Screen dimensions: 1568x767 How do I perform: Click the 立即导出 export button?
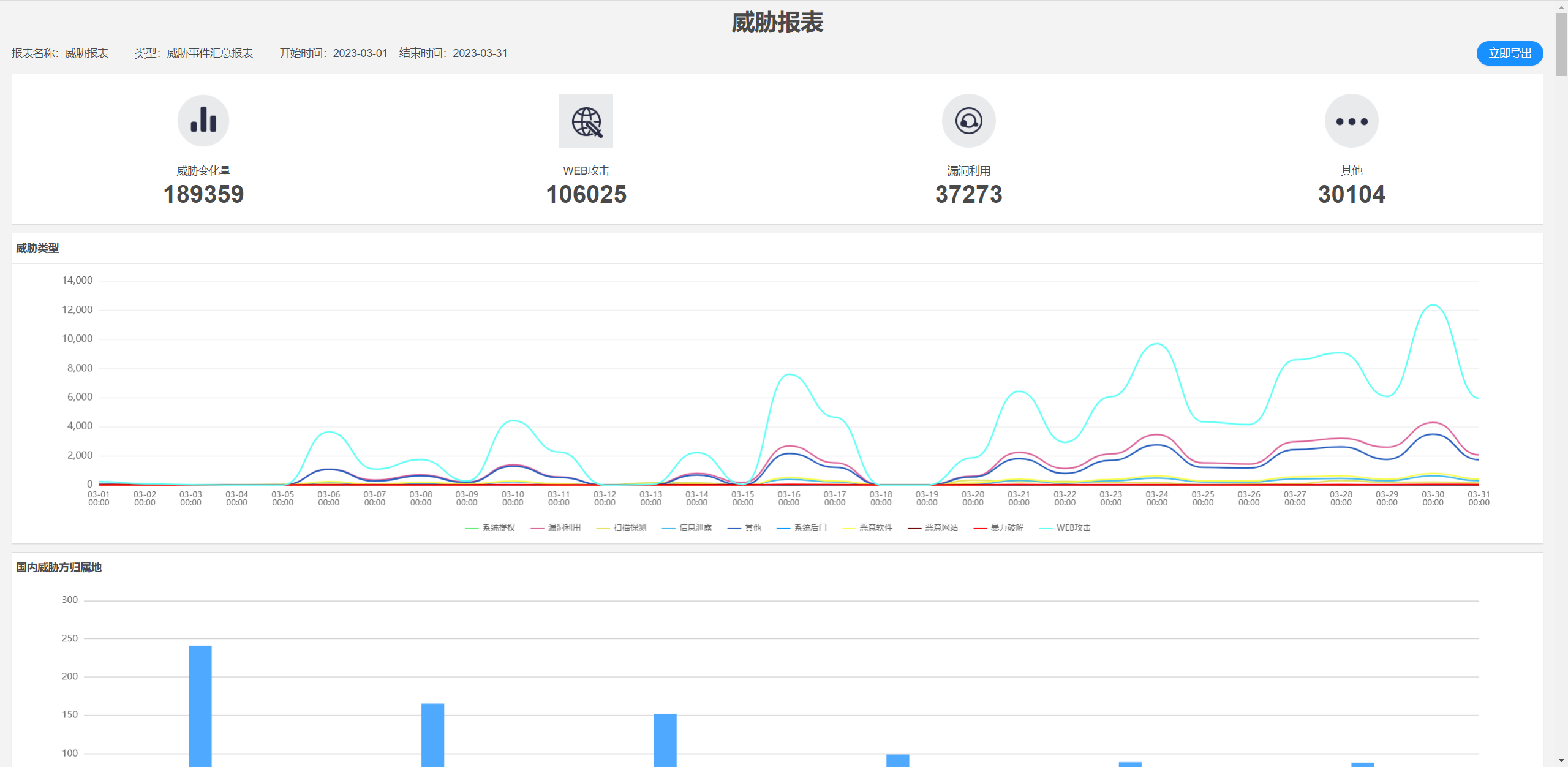(1509, 53)
